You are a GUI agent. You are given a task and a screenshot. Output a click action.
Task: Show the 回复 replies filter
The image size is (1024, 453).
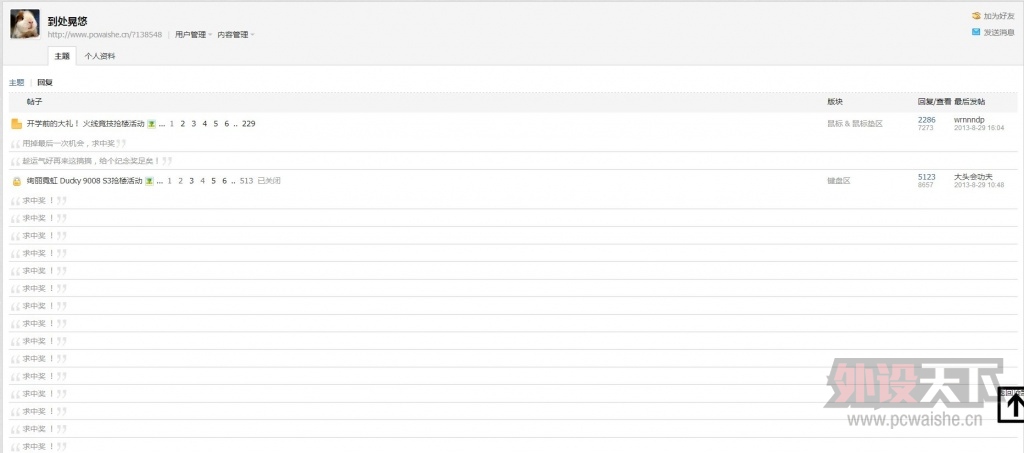45,82
